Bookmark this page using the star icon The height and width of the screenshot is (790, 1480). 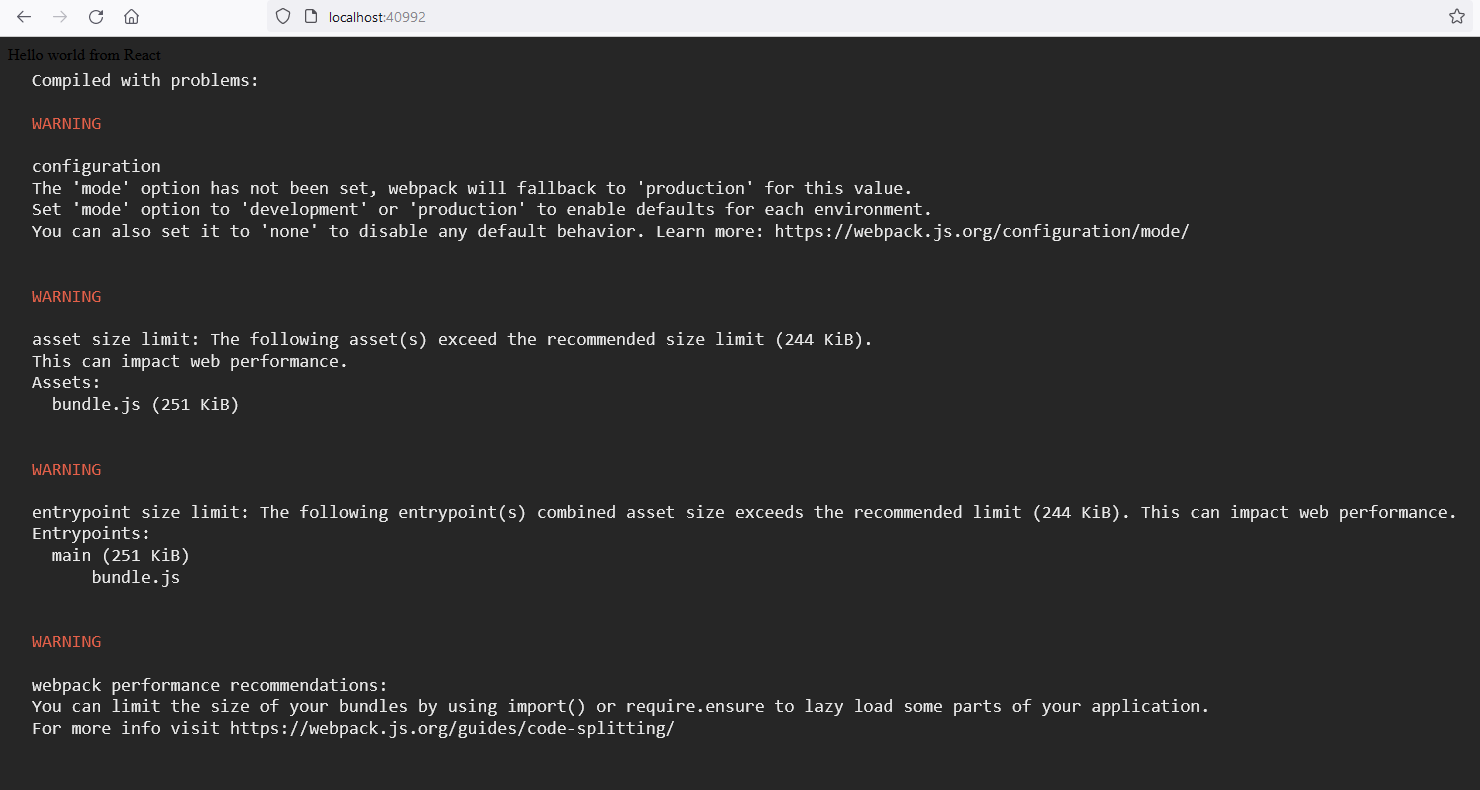pyautogui.click(x=1456, y=16)
